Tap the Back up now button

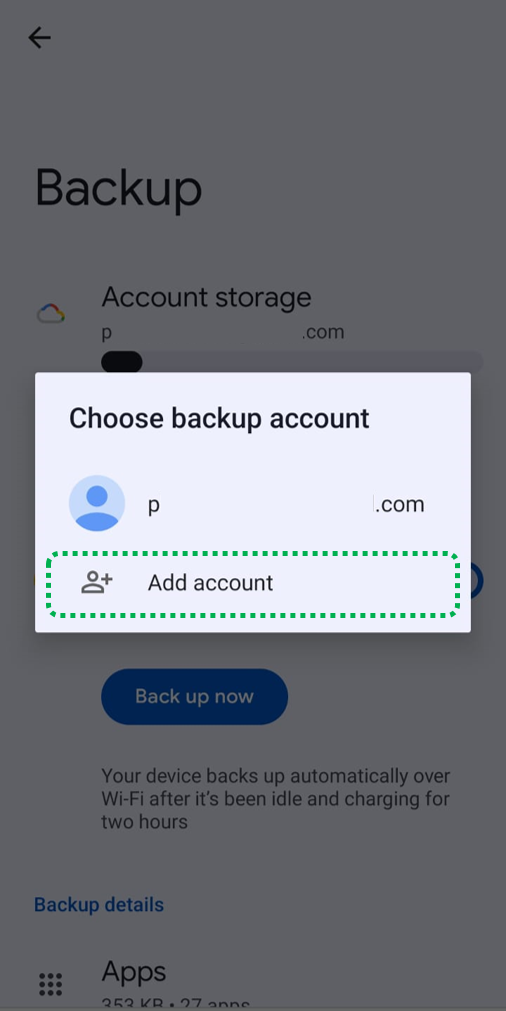194,696
